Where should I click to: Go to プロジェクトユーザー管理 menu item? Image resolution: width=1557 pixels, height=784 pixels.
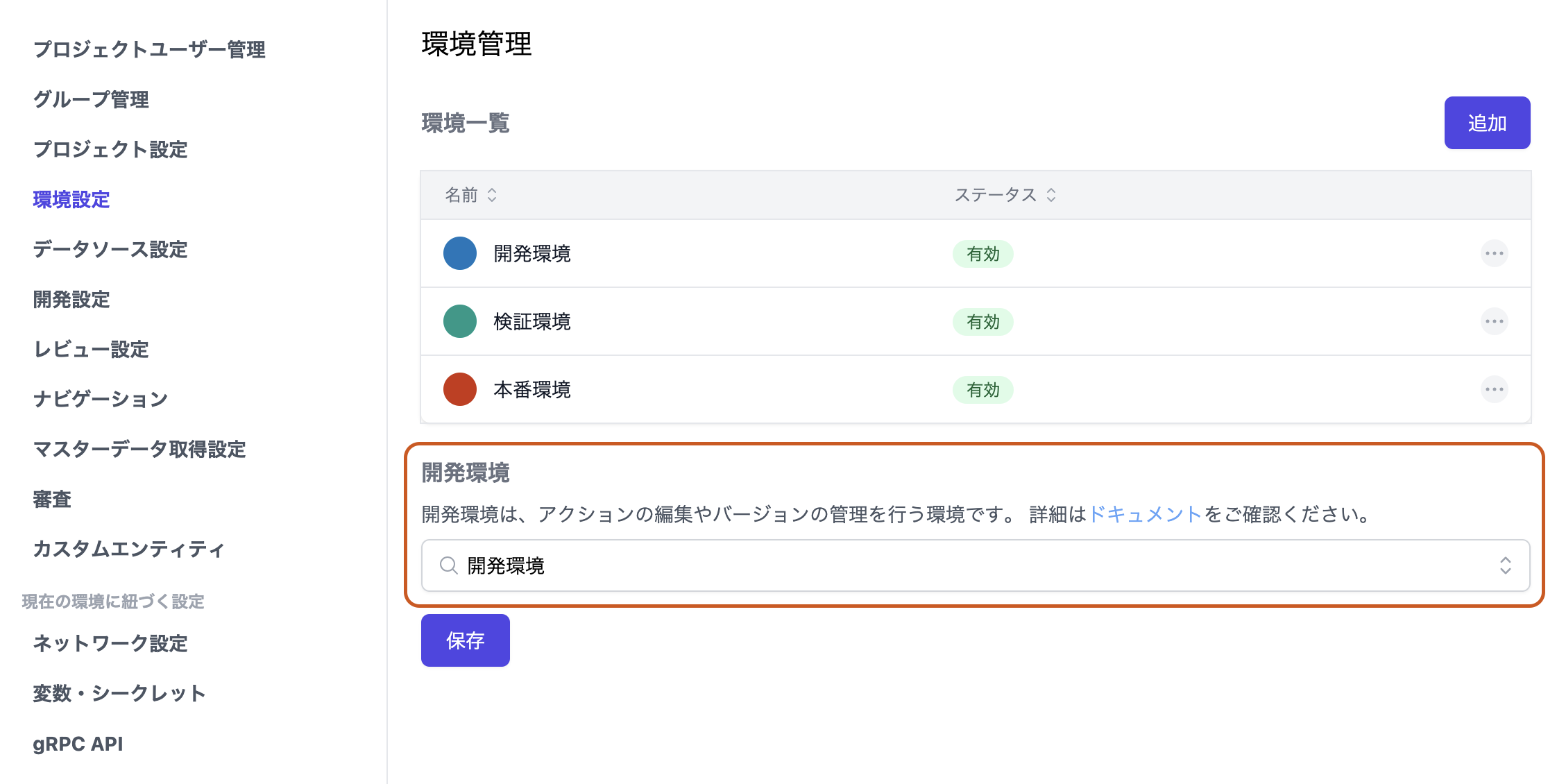149,49
